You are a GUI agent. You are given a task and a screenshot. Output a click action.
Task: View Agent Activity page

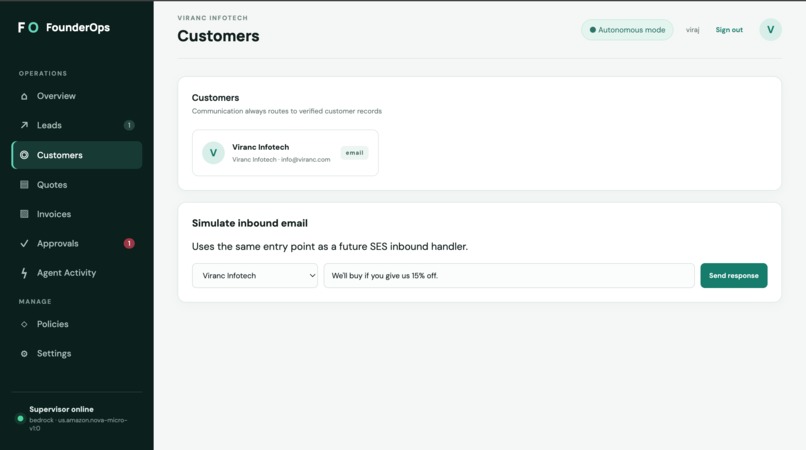(77, 273)
